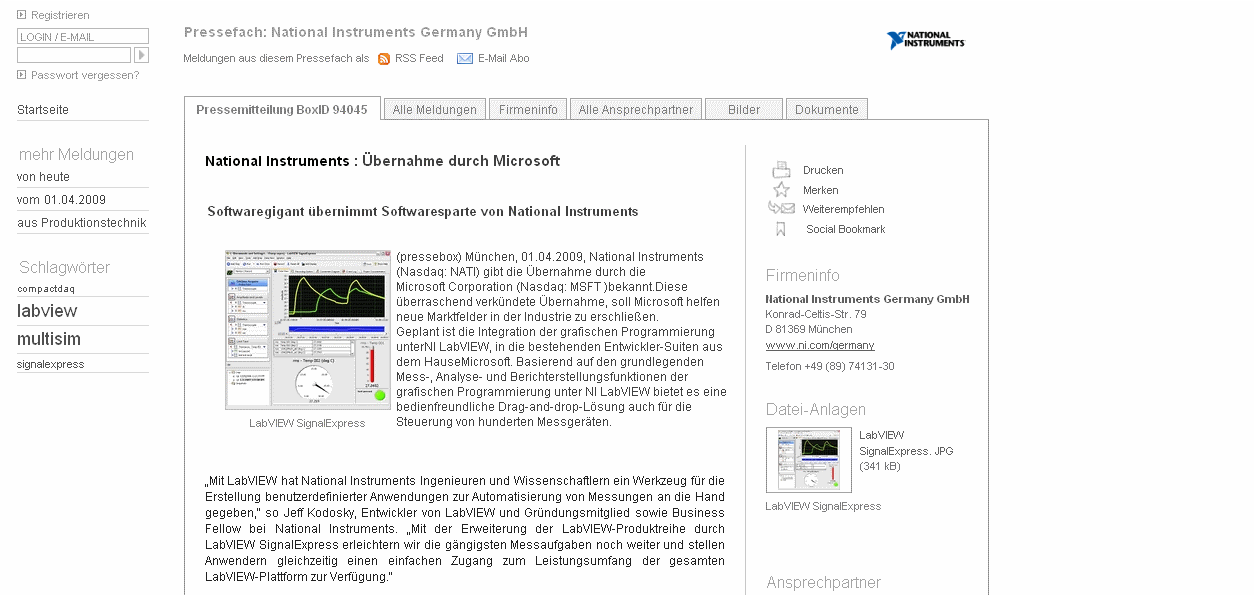Open messages von heute

tap(44, 177)
